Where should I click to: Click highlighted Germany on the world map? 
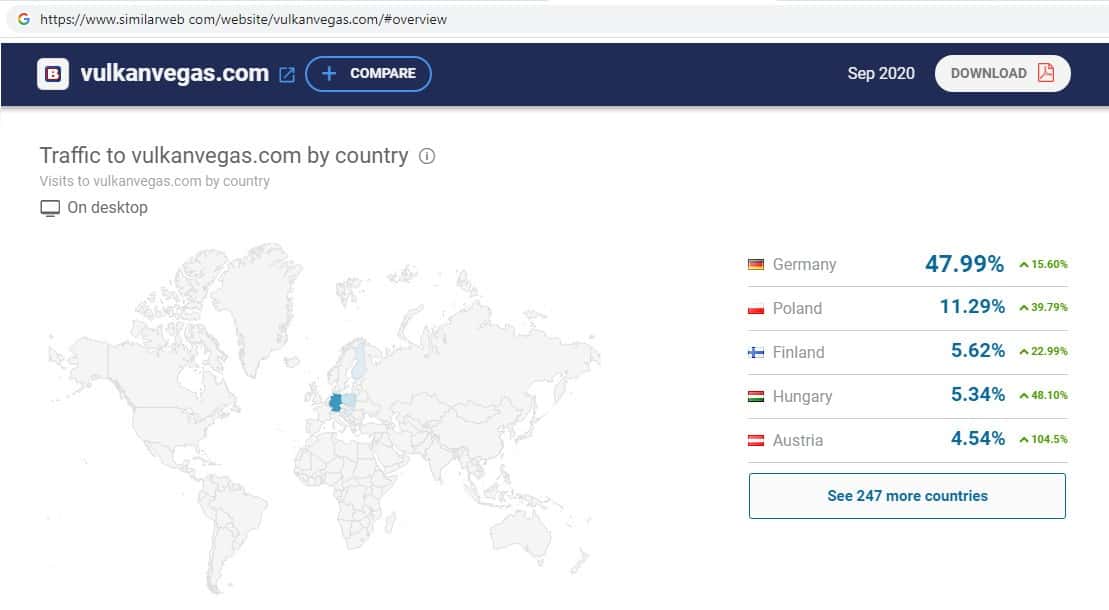(x=336, y=403)
